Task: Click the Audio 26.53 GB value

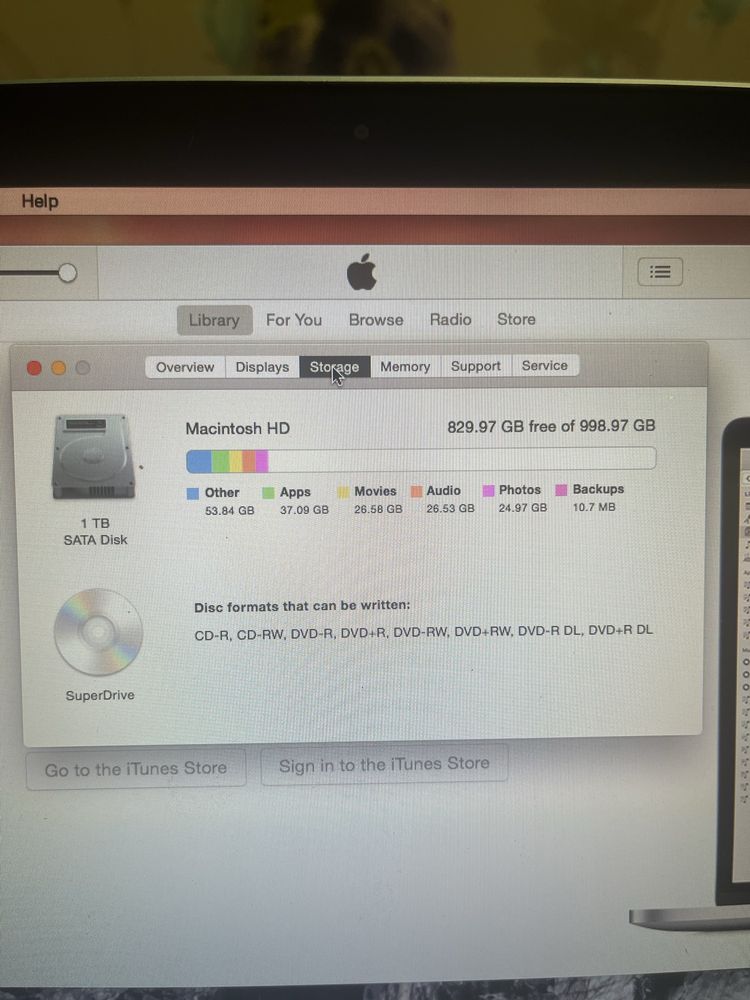Action: [x=450, y=508]
